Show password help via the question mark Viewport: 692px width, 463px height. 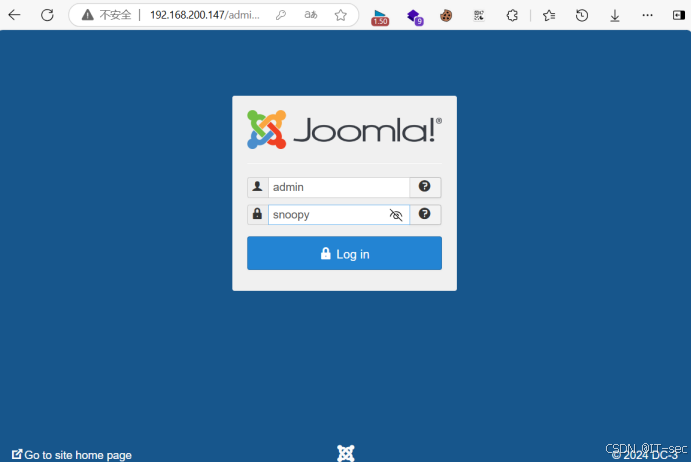click(x=425, y=215)
